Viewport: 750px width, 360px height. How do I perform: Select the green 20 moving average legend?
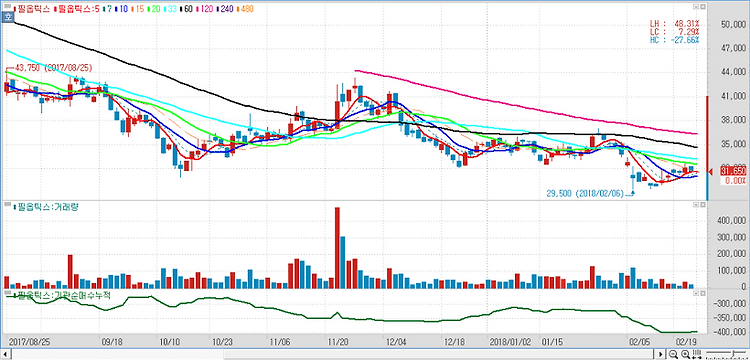154,9
